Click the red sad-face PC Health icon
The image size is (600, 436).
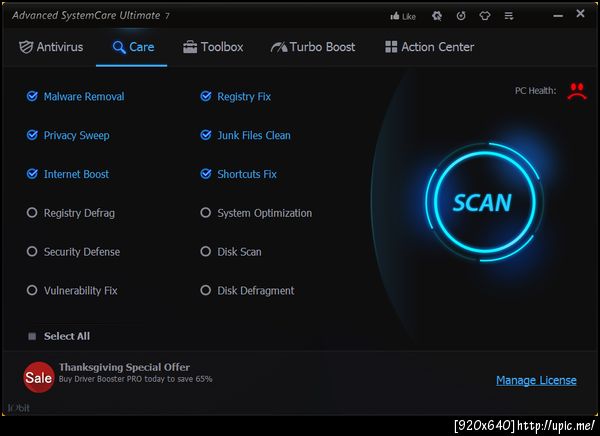click(x=577, y=91)
